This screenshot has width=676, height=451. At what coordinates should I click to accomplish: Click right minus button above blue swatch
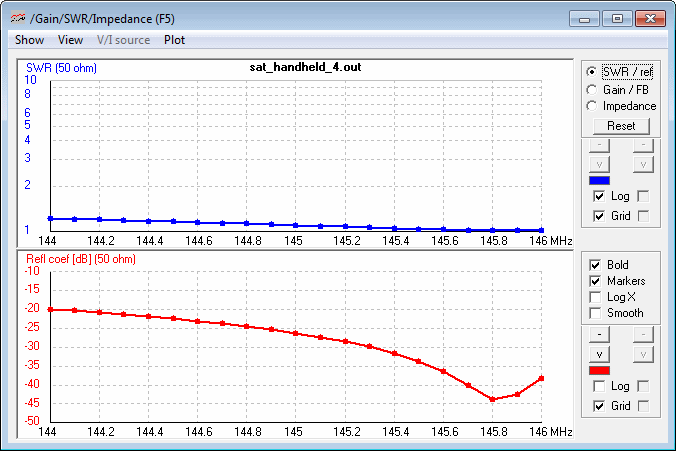[643, 145]
